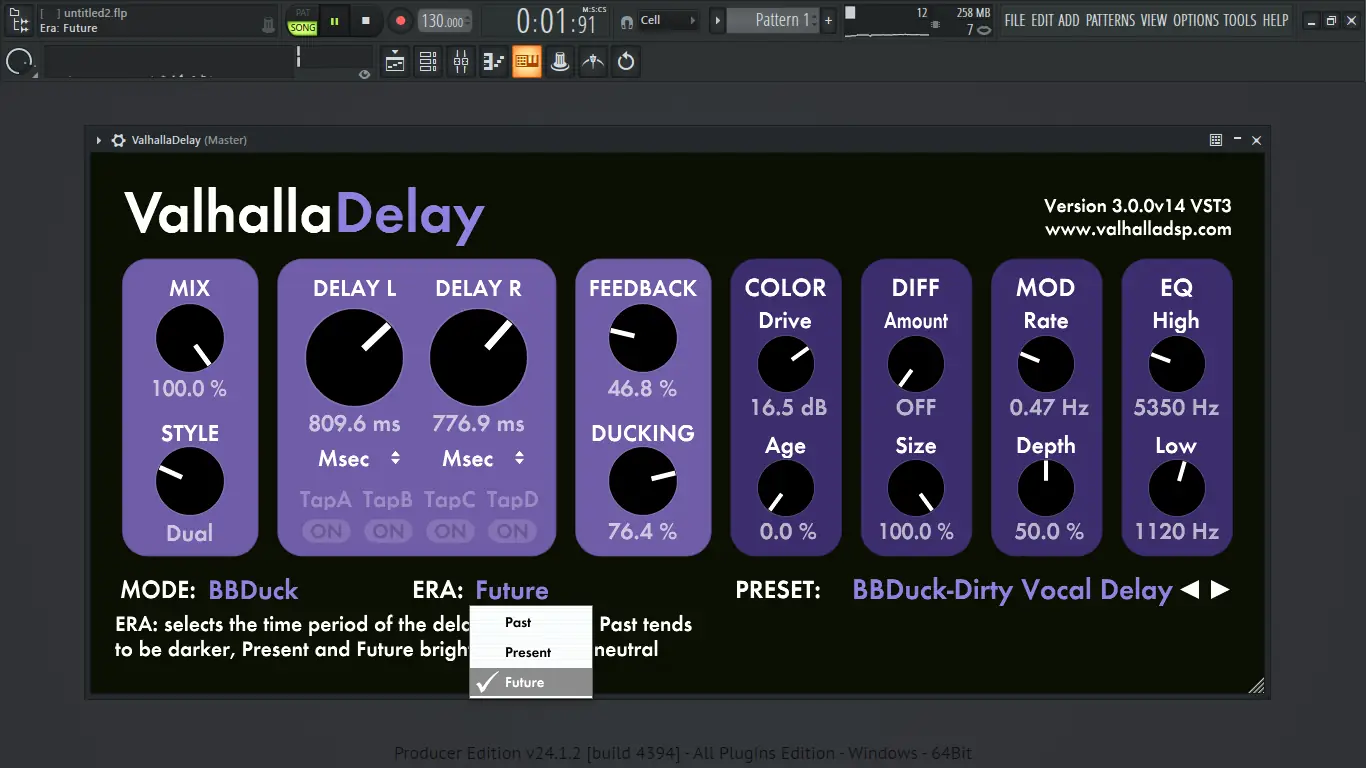The width and height of the screenshot is (1366, 768).
Task: Toggle TapD ON switch
Action: pyautogui.click(x=513, y=531)
